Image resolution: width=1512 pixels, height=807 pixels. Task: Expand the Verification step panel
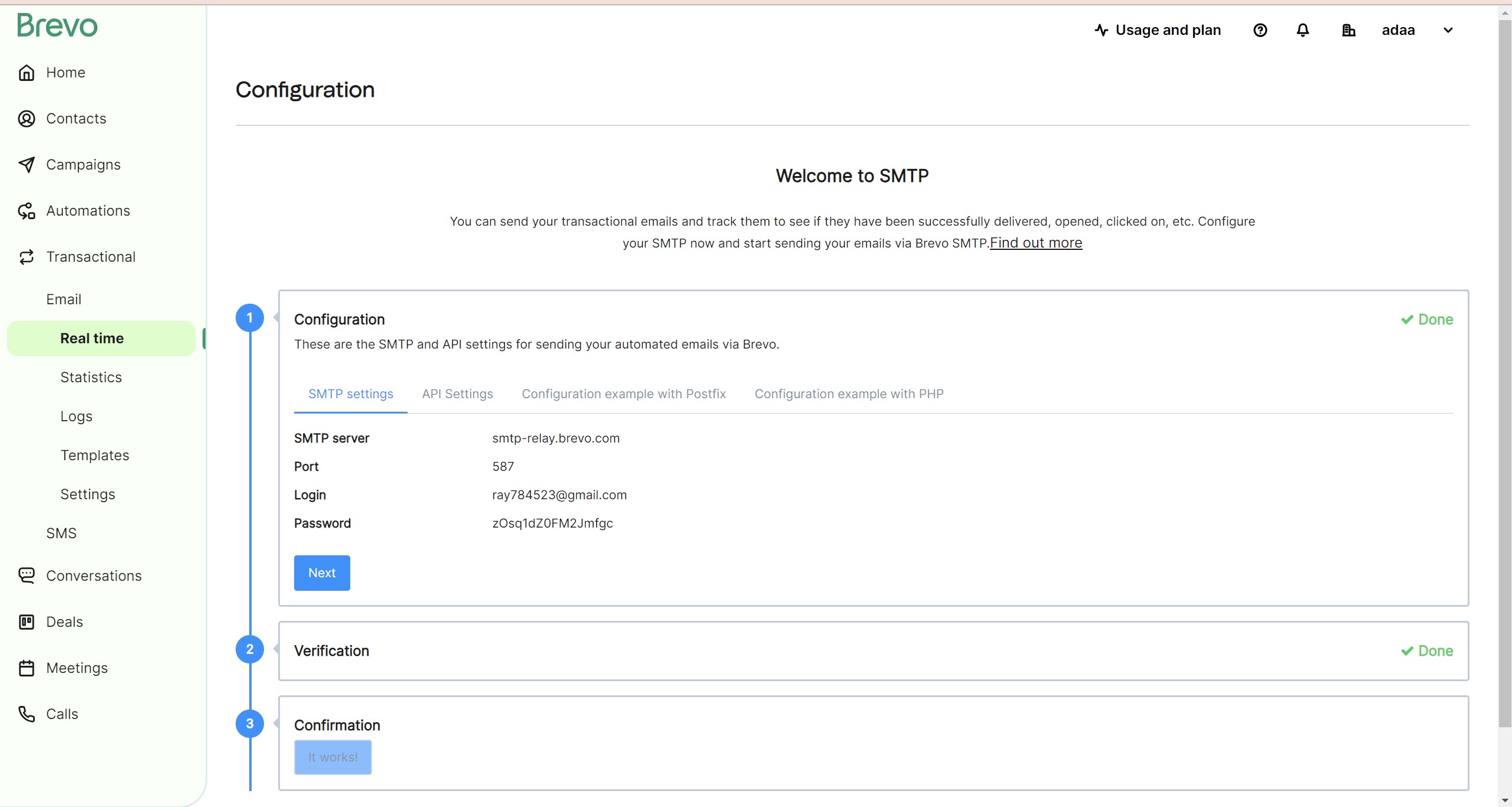click(x=331, y=650)
